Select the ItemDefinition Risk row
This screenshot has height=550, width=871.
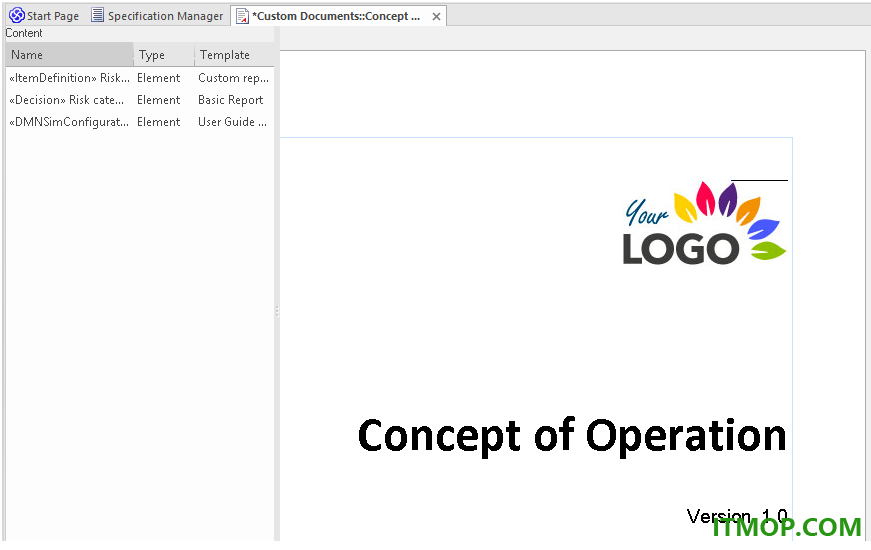click(139, 78)
